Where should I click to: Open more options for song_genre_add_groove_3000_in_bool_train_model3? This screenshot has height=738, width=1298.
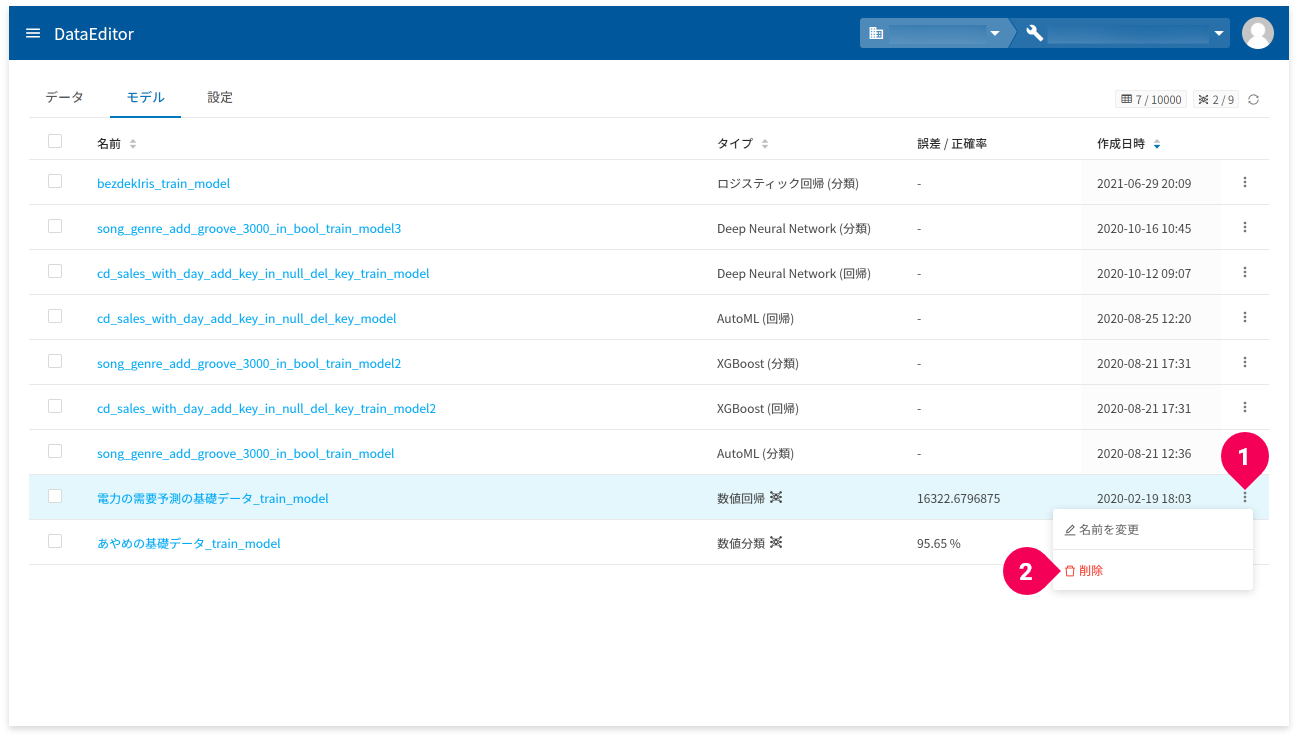click(1245, 227)
